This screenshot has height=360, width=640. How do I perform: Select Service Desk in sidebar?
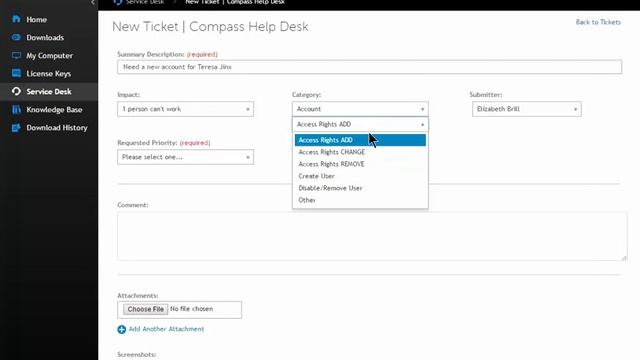(x=49, y=91)
